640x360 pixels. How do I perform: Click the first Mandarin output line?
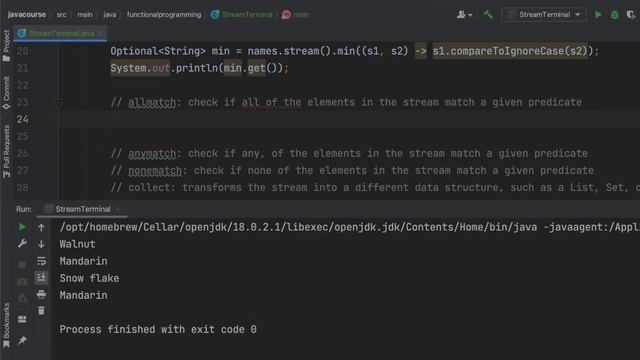pyautogui.click(x=83, y=261)
